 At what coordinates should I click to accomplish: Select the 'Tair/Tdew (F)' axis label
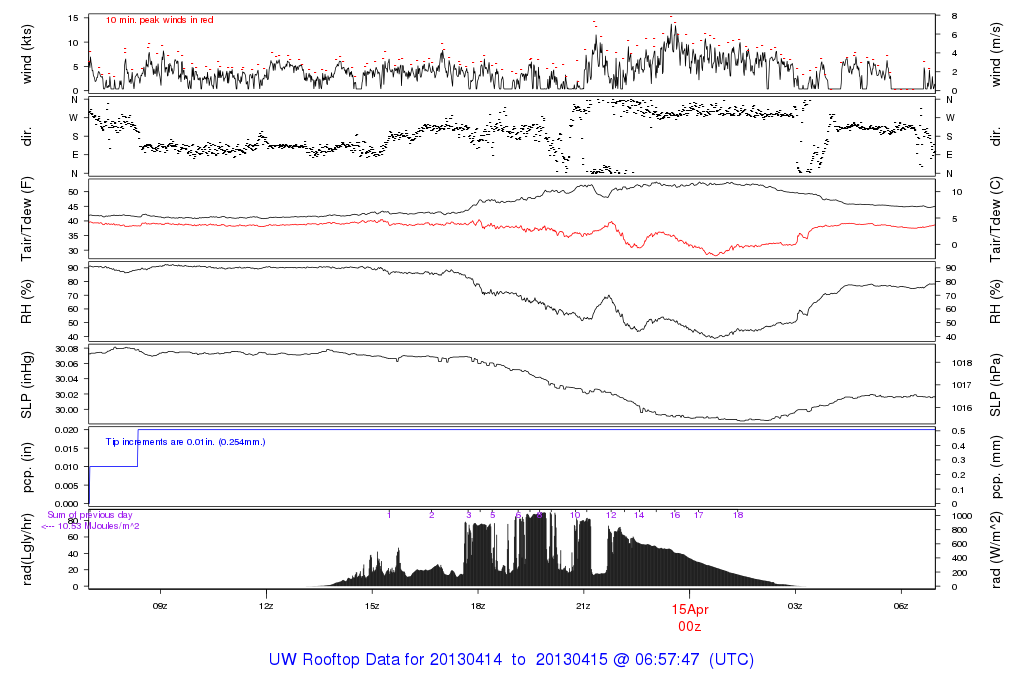pyautogui.click(x=27, y=219)
